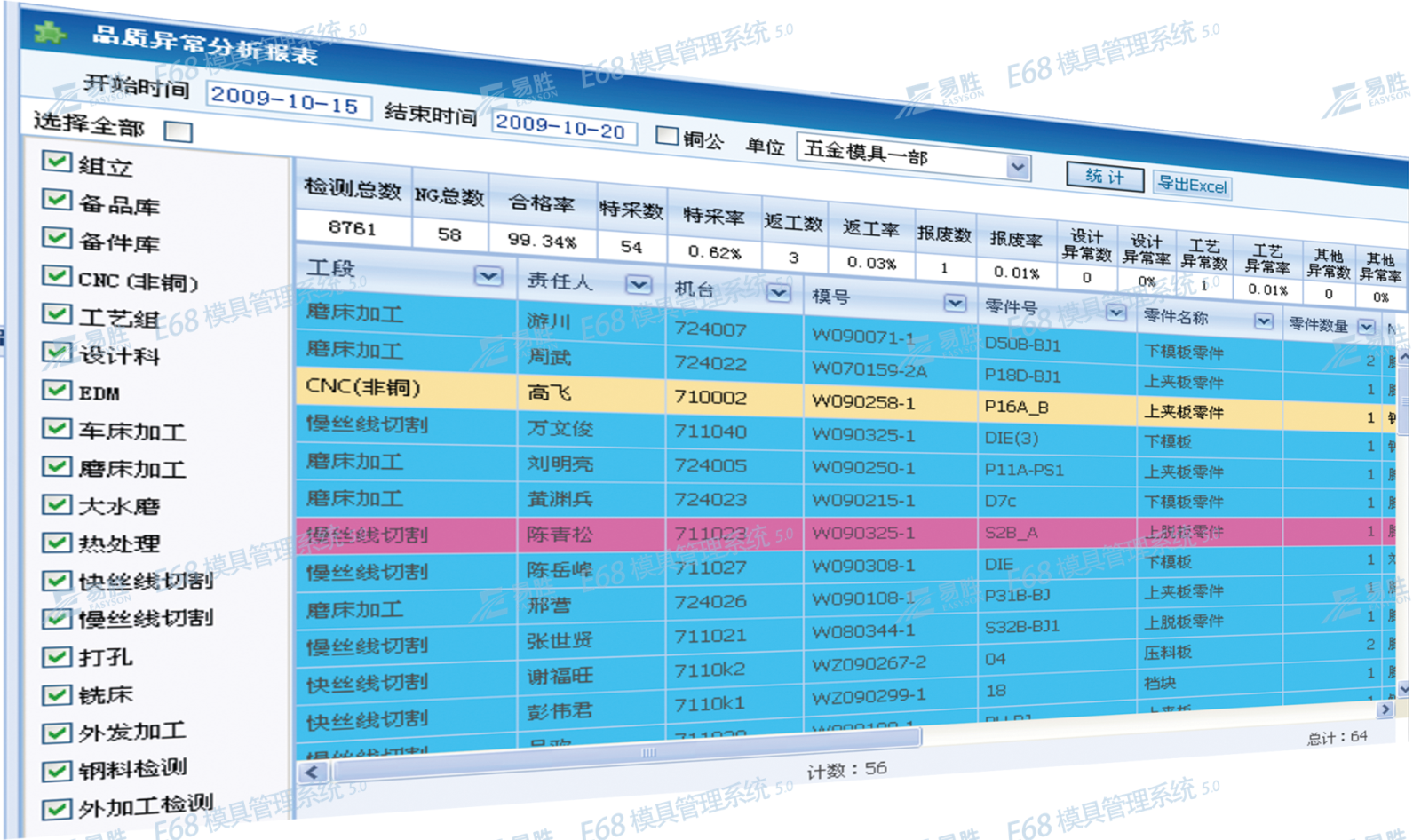Uncheck the 工艺组 checkbox

[57, 313]
